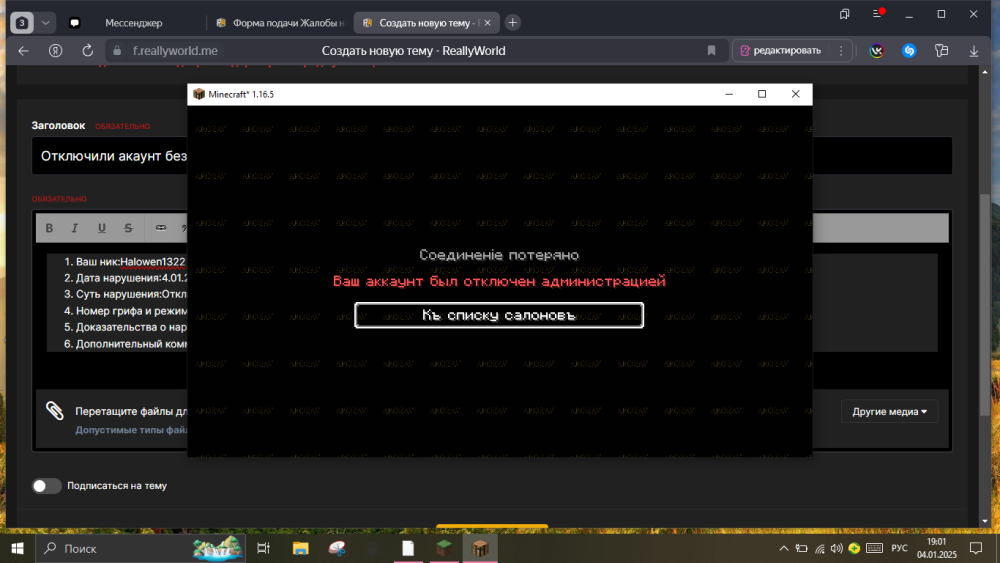Viewport: 1000px width, 563px height.
Task: Open the Windows notification center
Action: (976, 548)
